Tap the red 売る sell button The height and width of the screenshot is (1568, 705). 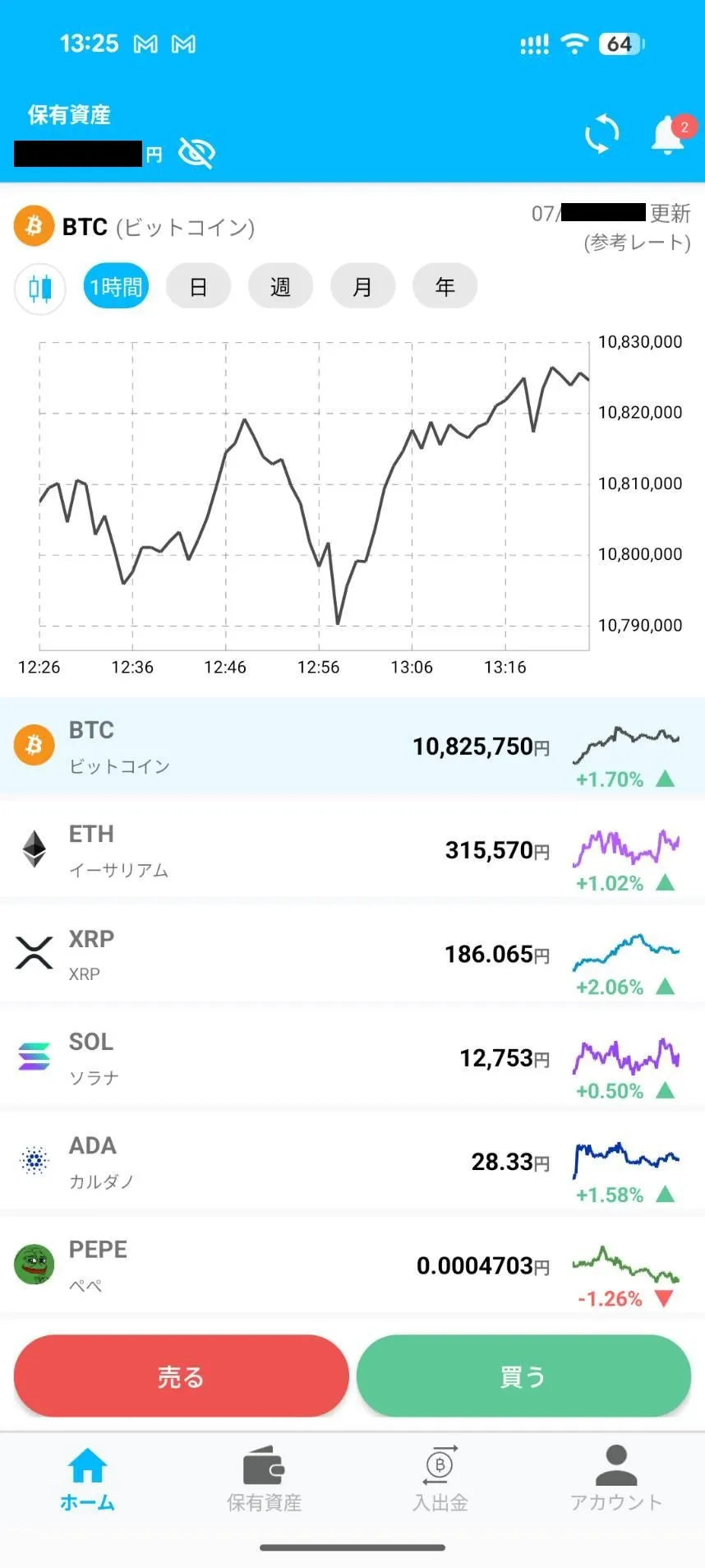[x=182, y=1376]
